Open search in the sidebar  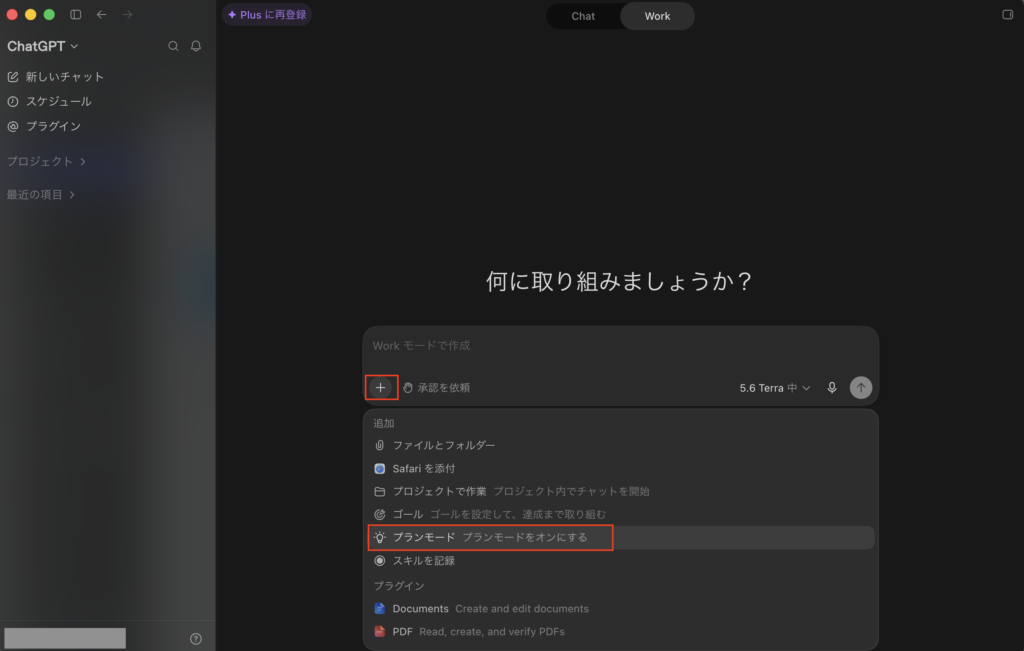pos(173,46)
